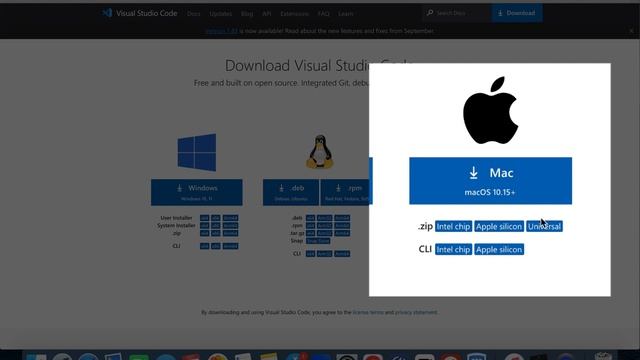The height and width of the screenshot is (360, 640).
Task: Click the Search Docs field
Action: [x=457, y=13]
